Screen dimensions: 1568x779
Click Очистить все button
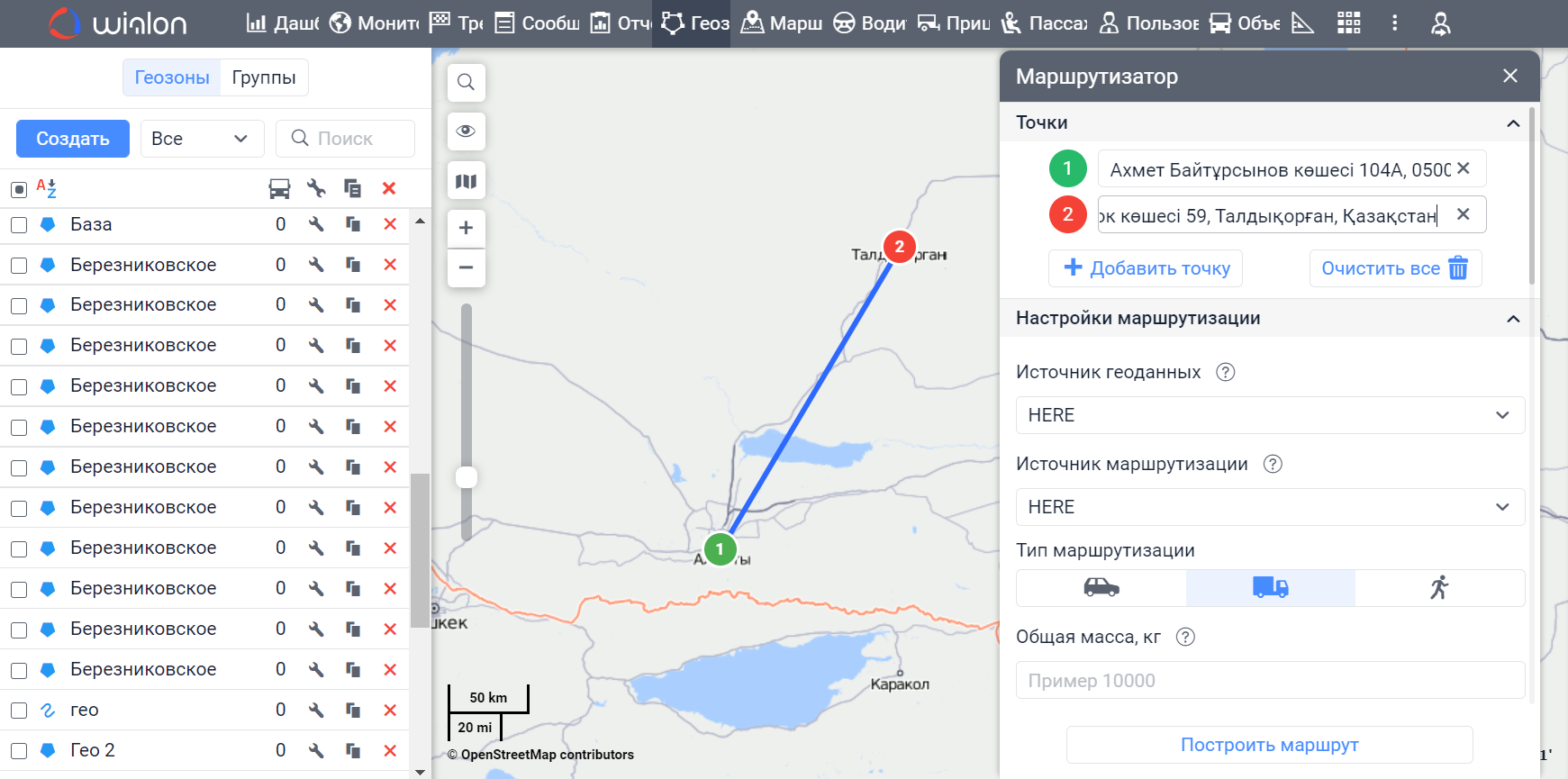point(1395,268)
